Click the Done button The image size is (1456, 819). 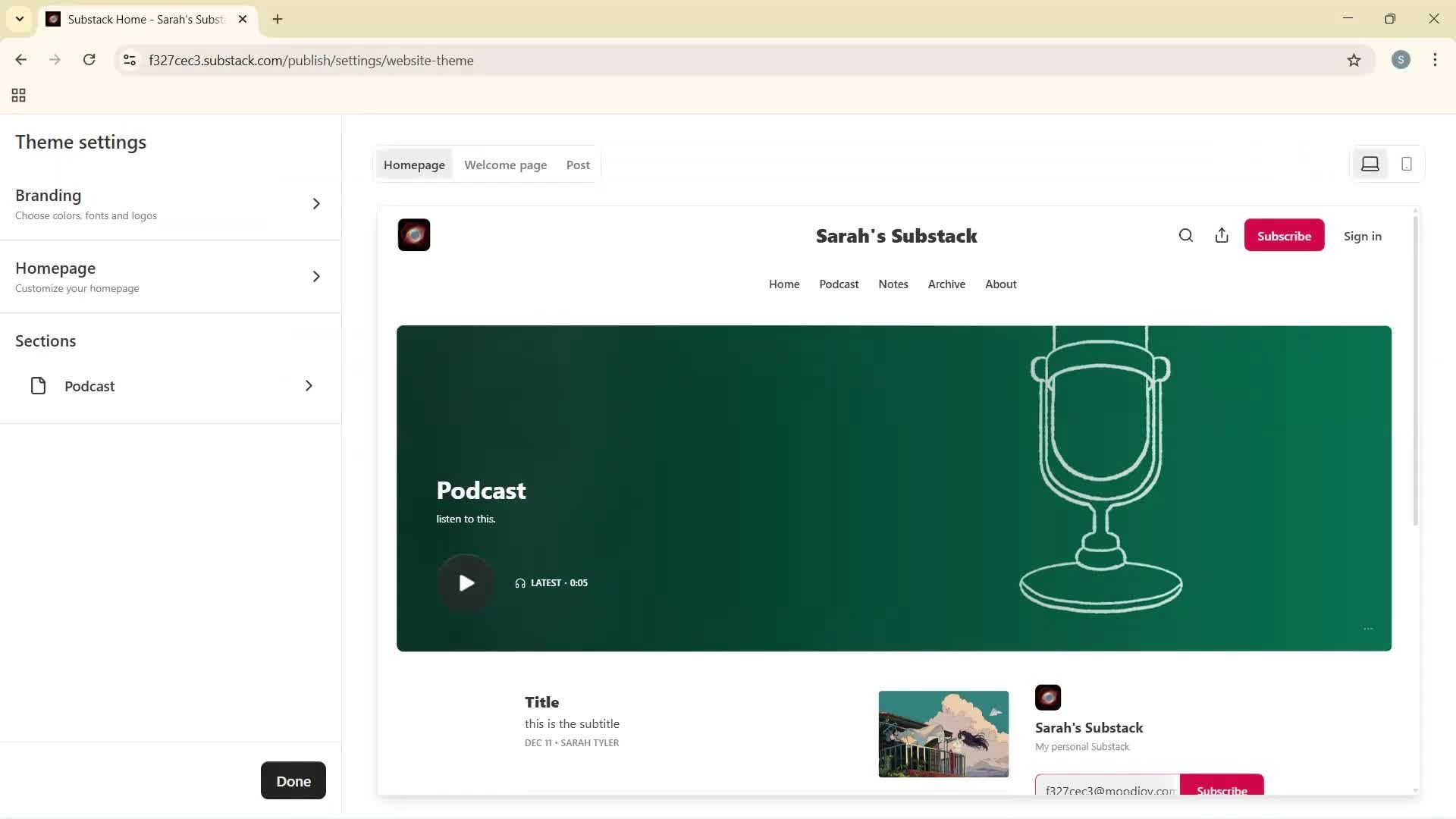[x=293, y=780]
